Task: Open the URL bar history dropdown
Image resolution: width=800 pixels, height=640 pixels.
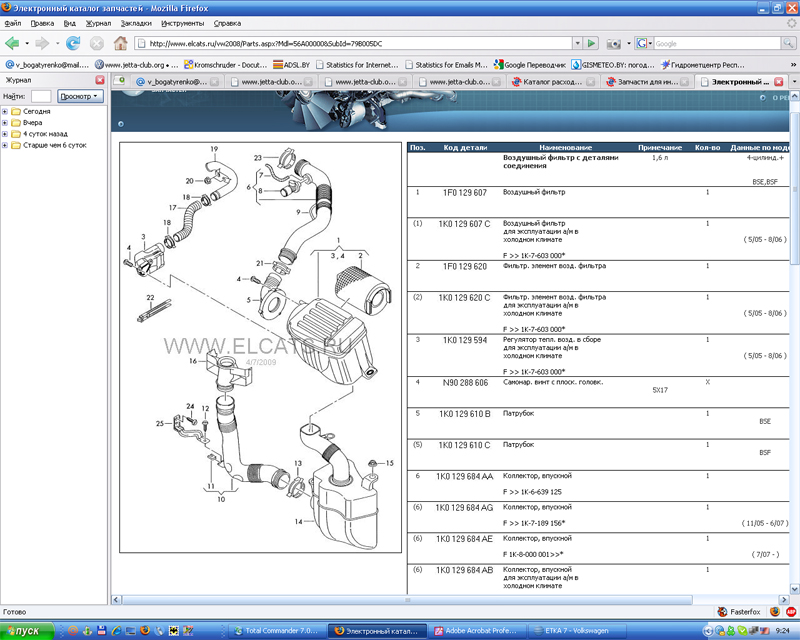Action: tap(578, 43)
